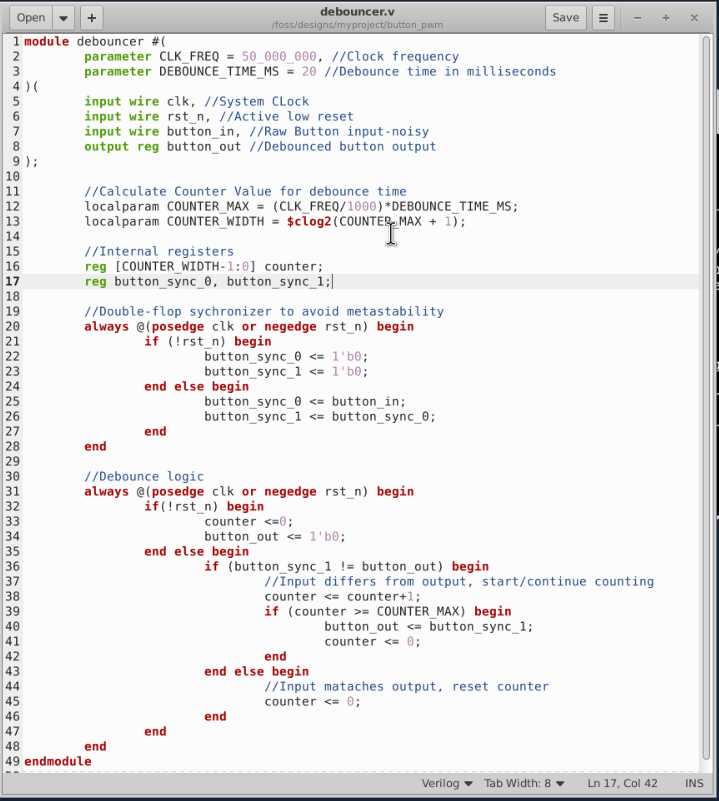Toggle the INS insert mode indicator
Screen dimensions: 719x801
[694, 783]
